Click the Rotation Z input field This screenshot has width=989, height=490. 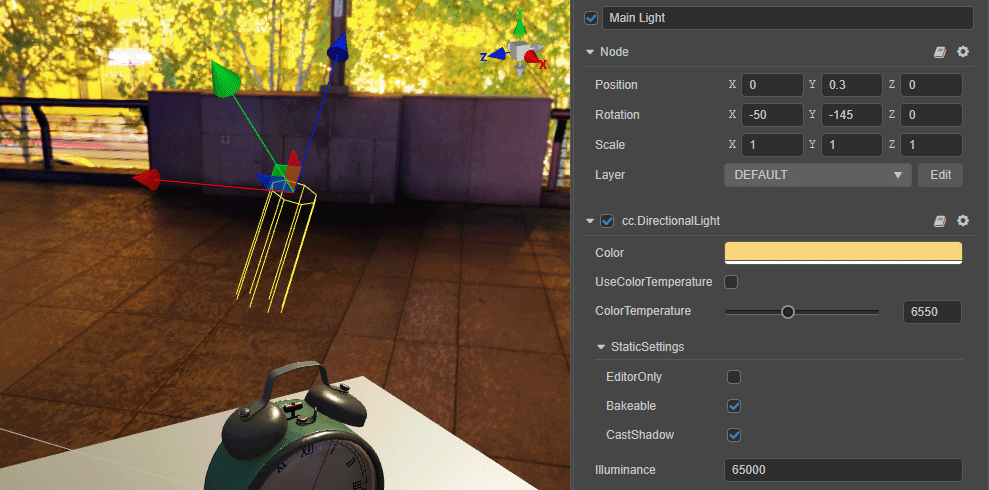click(x=931, y=115)
